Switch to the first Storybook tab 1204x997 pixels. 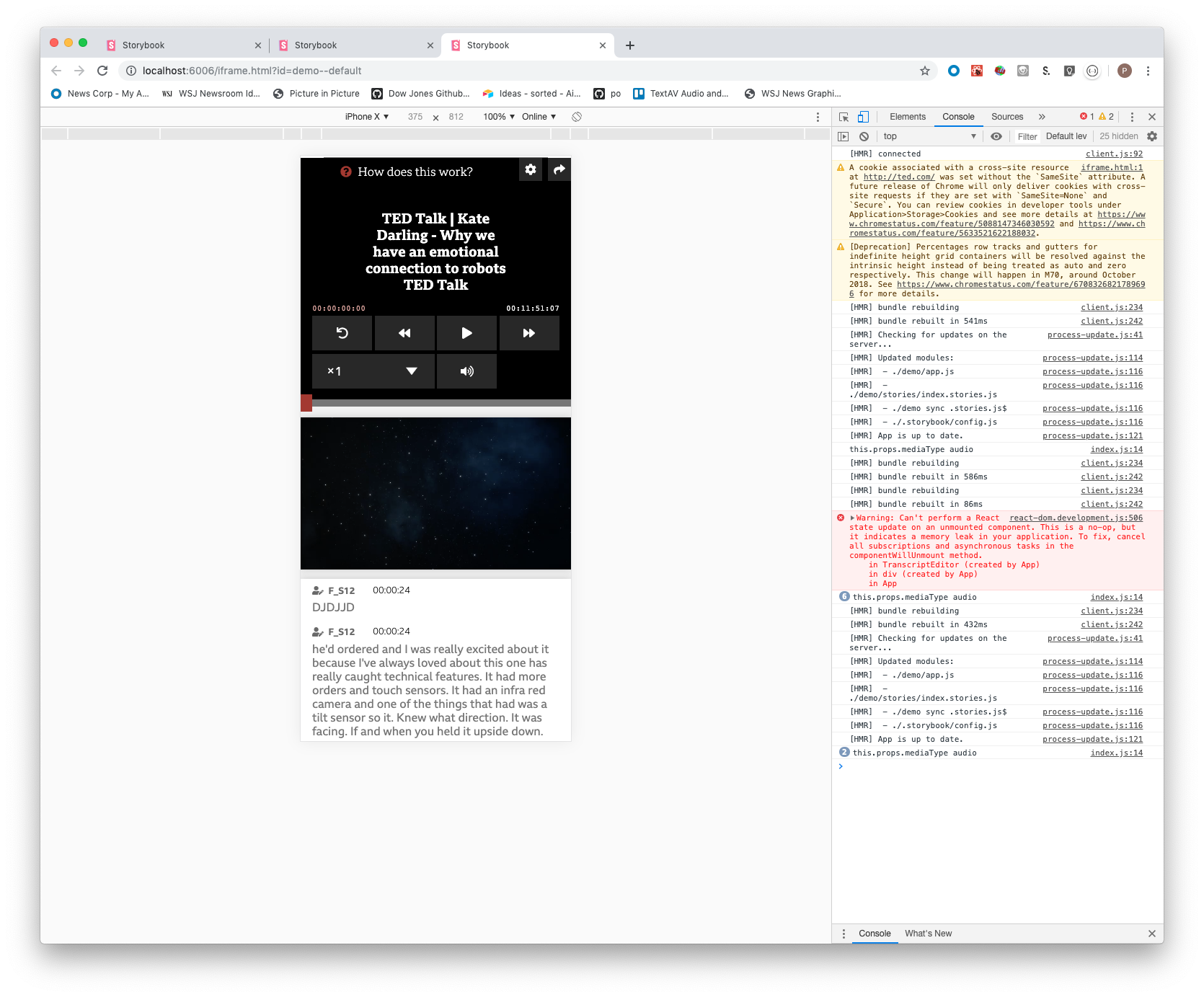(x=184, y=45)
